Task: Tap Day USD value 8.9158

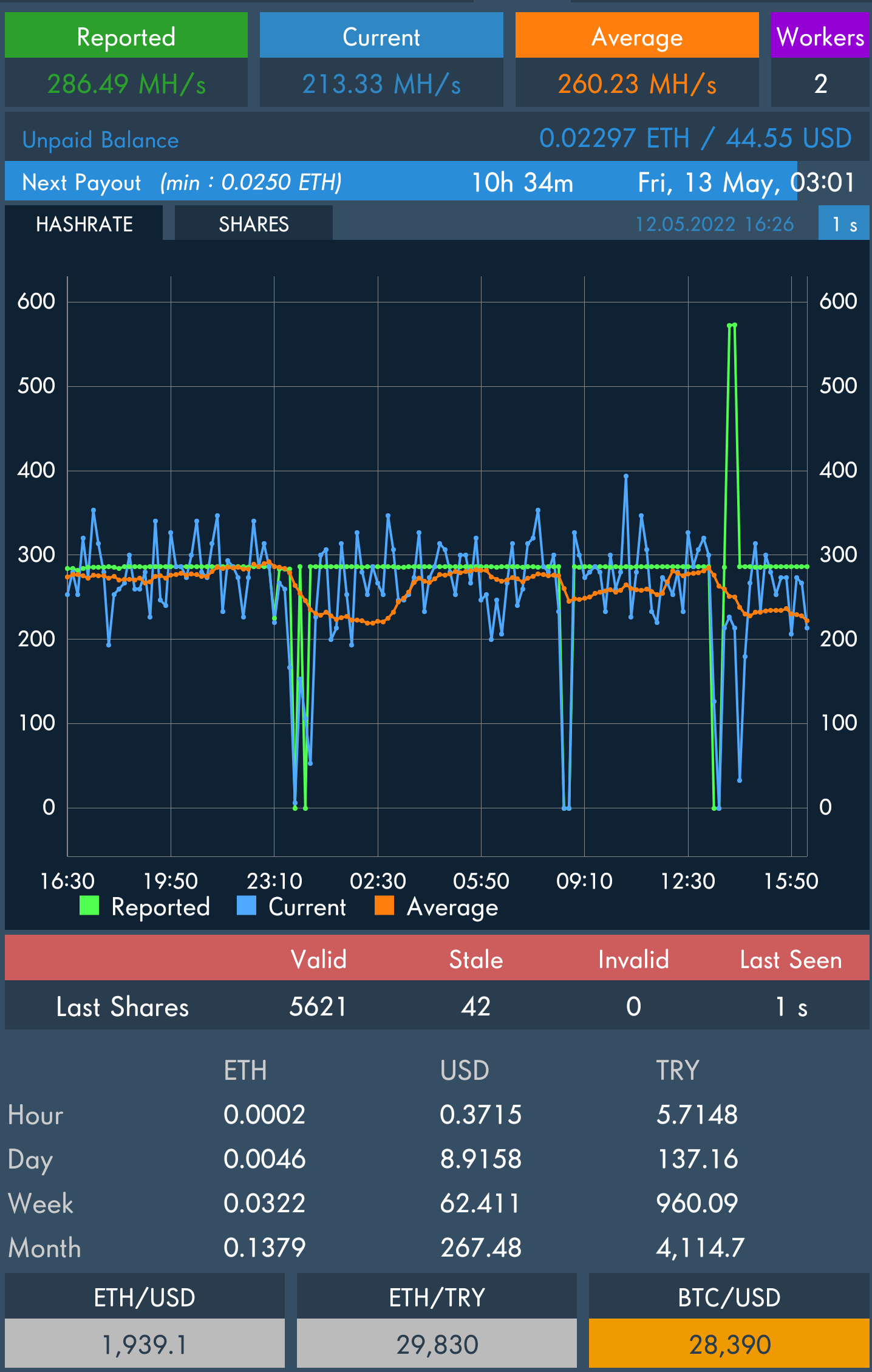Action: click(x=481, y=1159)
